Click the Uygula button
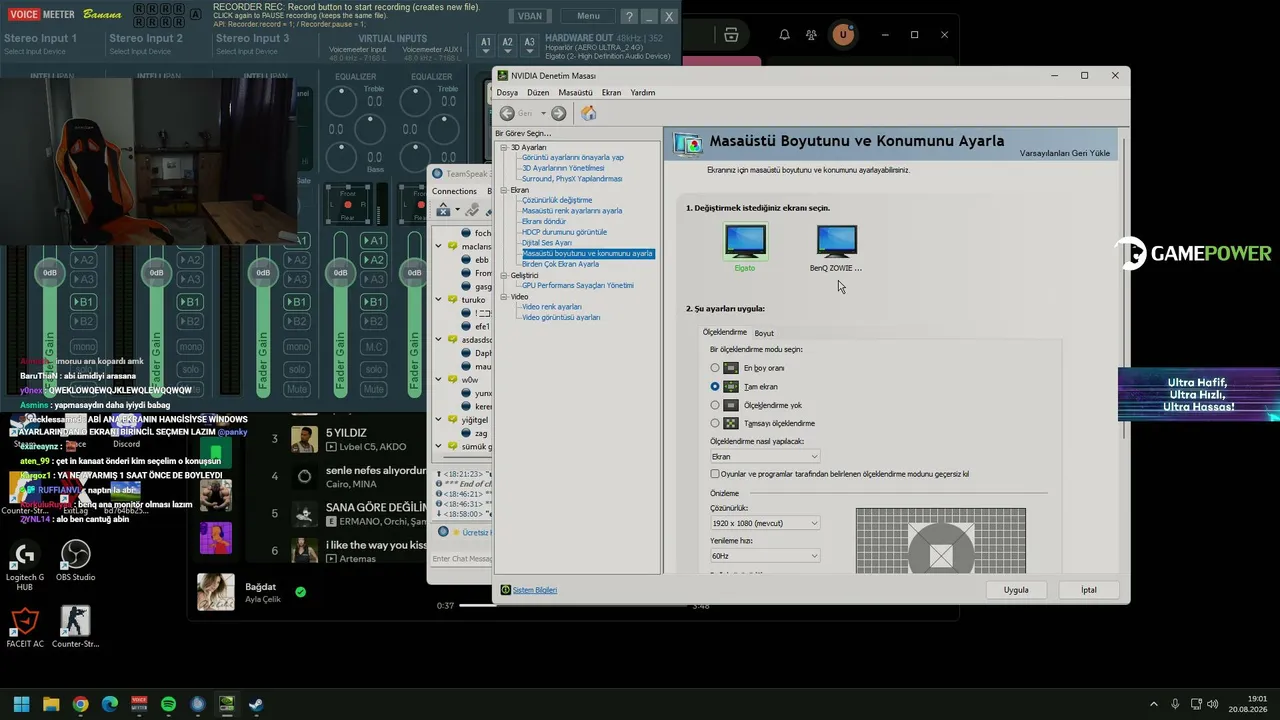Image resolution: width=1280 pixels, height=720 pixels. click(1016, 590)
